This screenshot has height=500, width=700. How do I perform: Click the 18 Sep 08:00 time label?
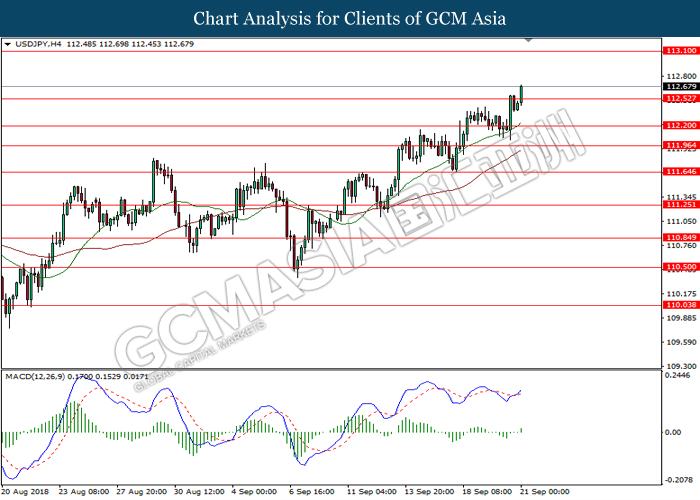coord(487,492)
